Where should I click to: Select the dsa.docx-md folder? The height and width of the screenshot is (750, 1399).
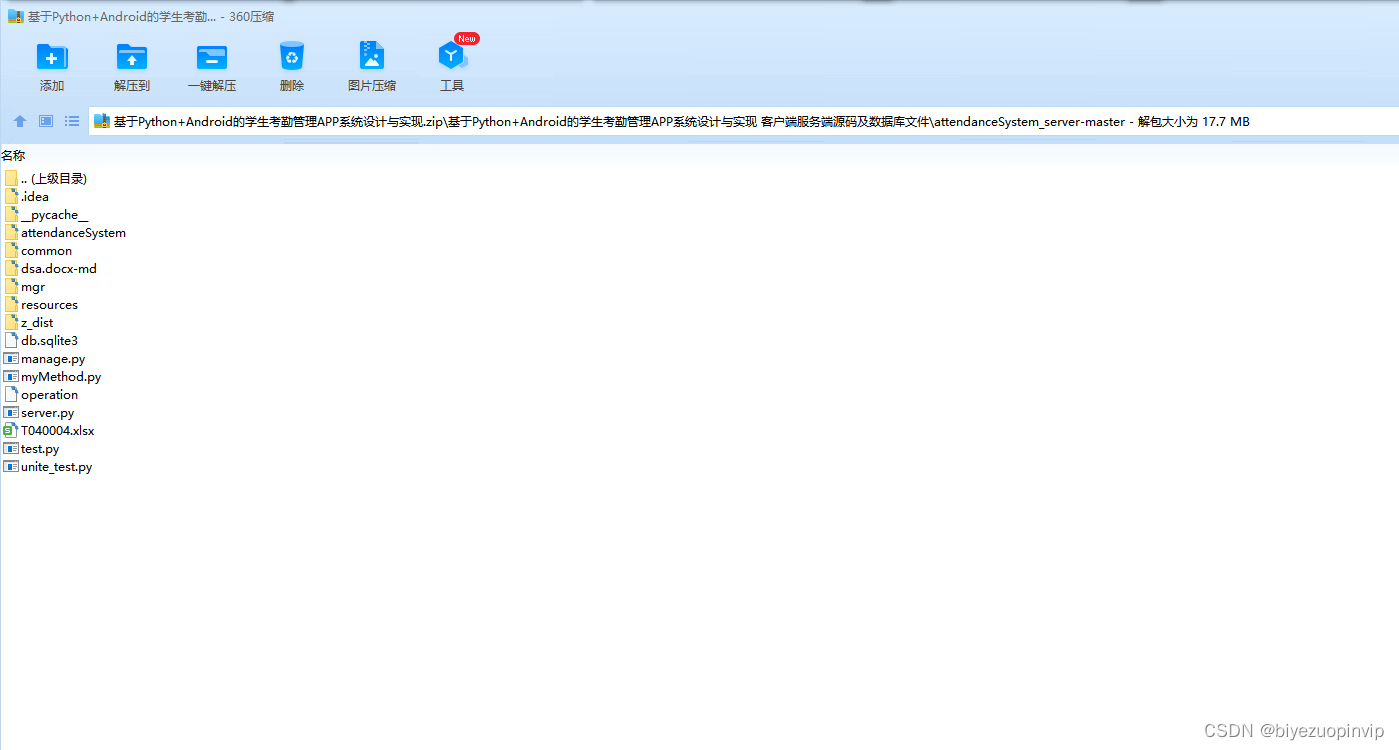click(51, 268)
